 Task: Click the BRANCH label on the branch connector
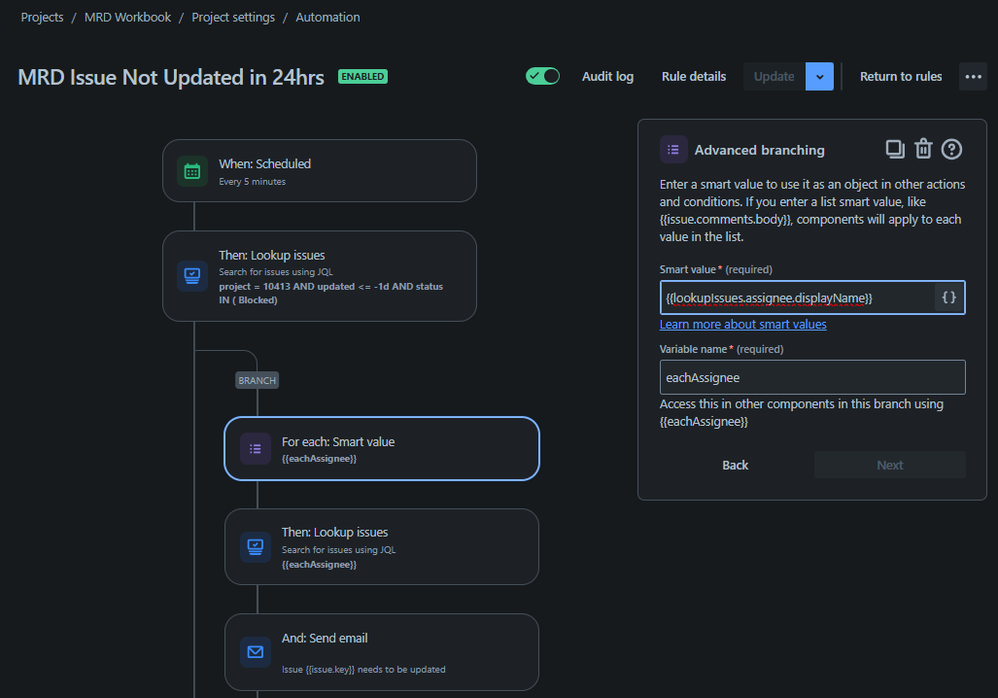(256, 380)
